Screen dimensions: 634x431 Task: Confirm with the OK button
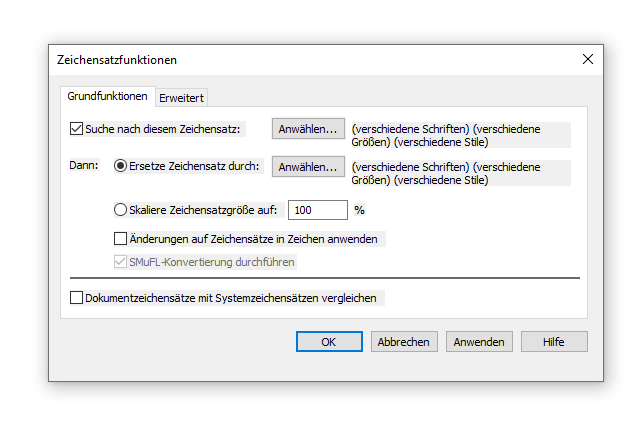(329, 342)
